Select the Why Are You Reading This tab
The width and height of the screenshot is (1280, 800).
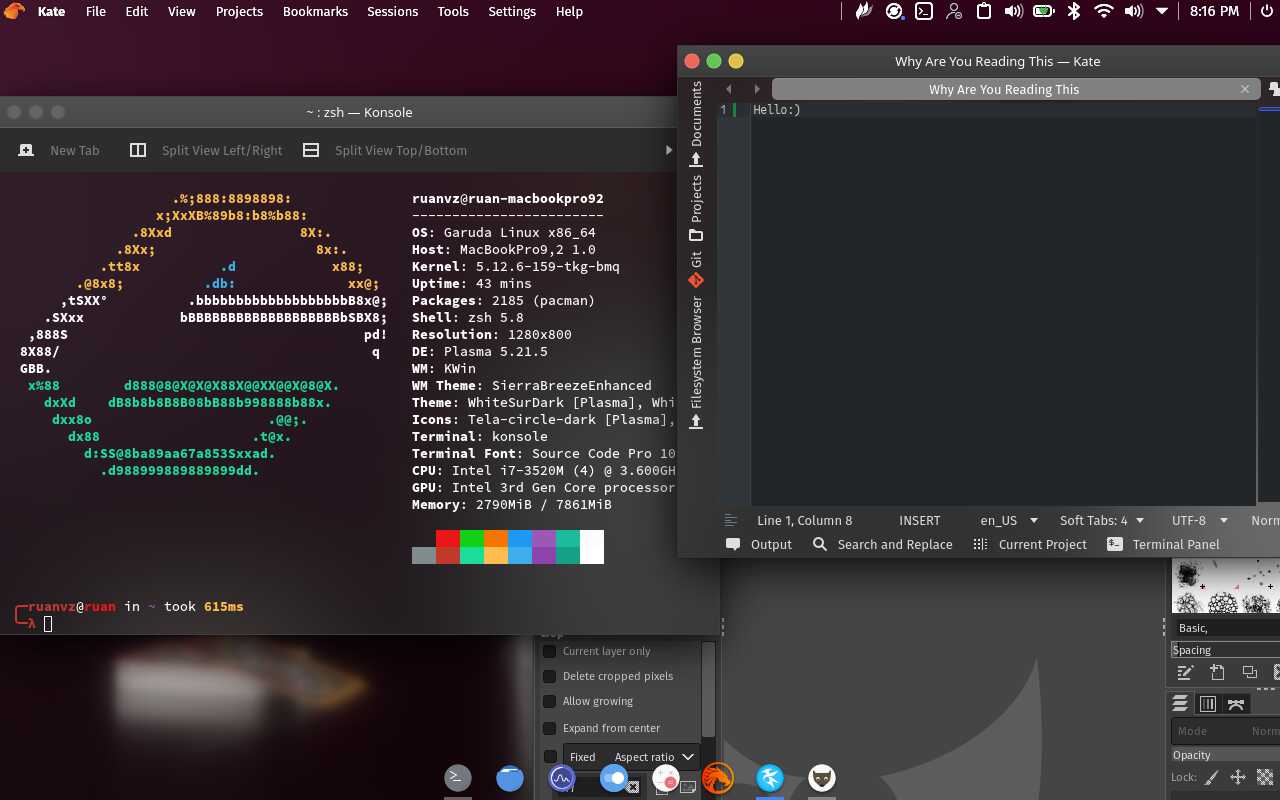[1003, 89]
